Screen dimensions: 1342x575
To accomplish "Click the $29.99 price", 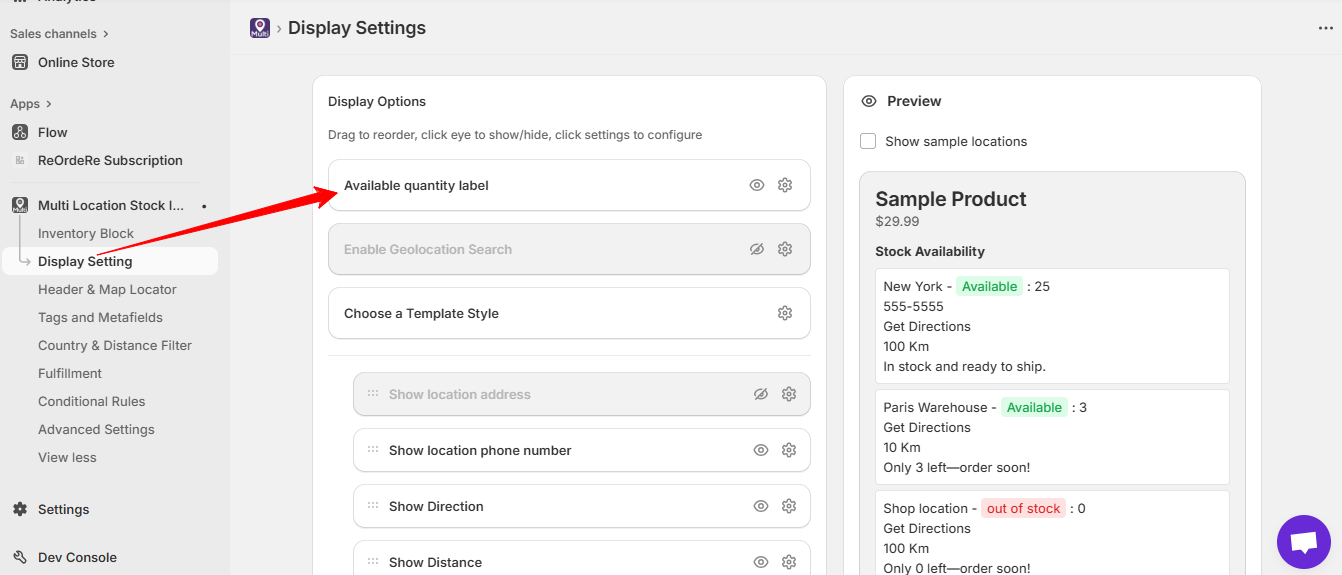I will [897, 221].
